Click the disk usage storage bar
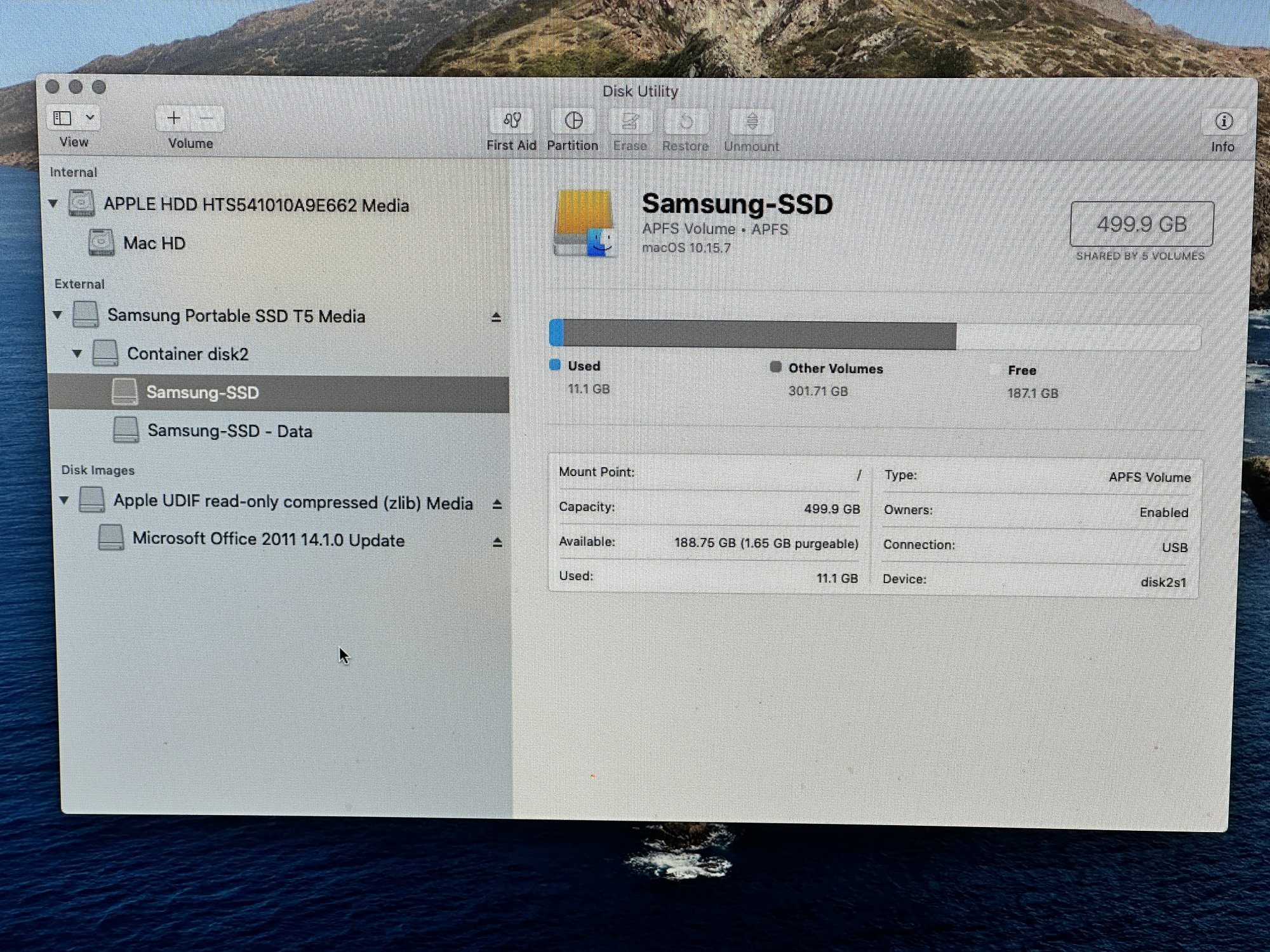 874,335
